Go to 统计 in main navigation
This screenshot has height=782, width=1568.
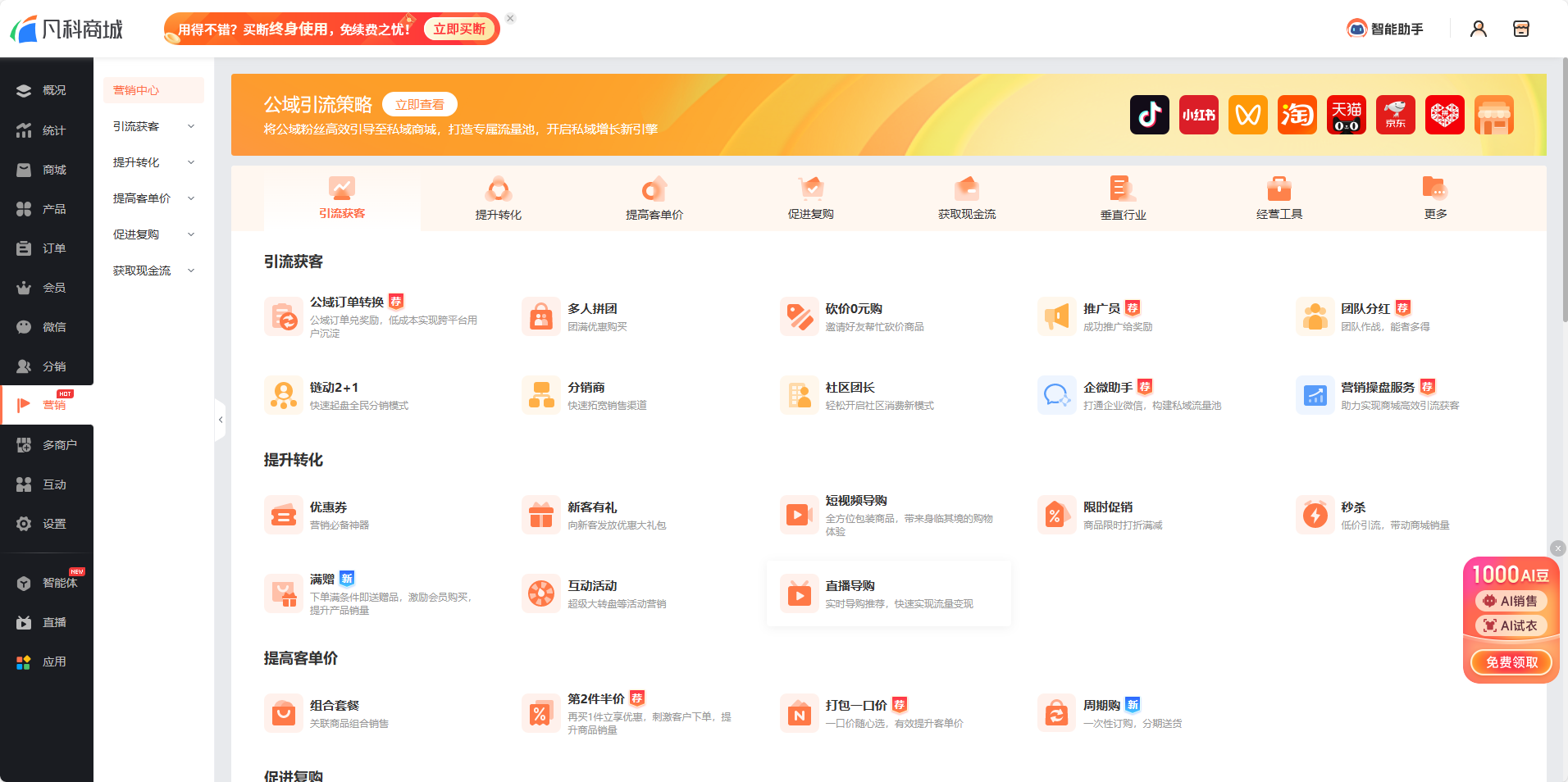[x=47, y=130]
